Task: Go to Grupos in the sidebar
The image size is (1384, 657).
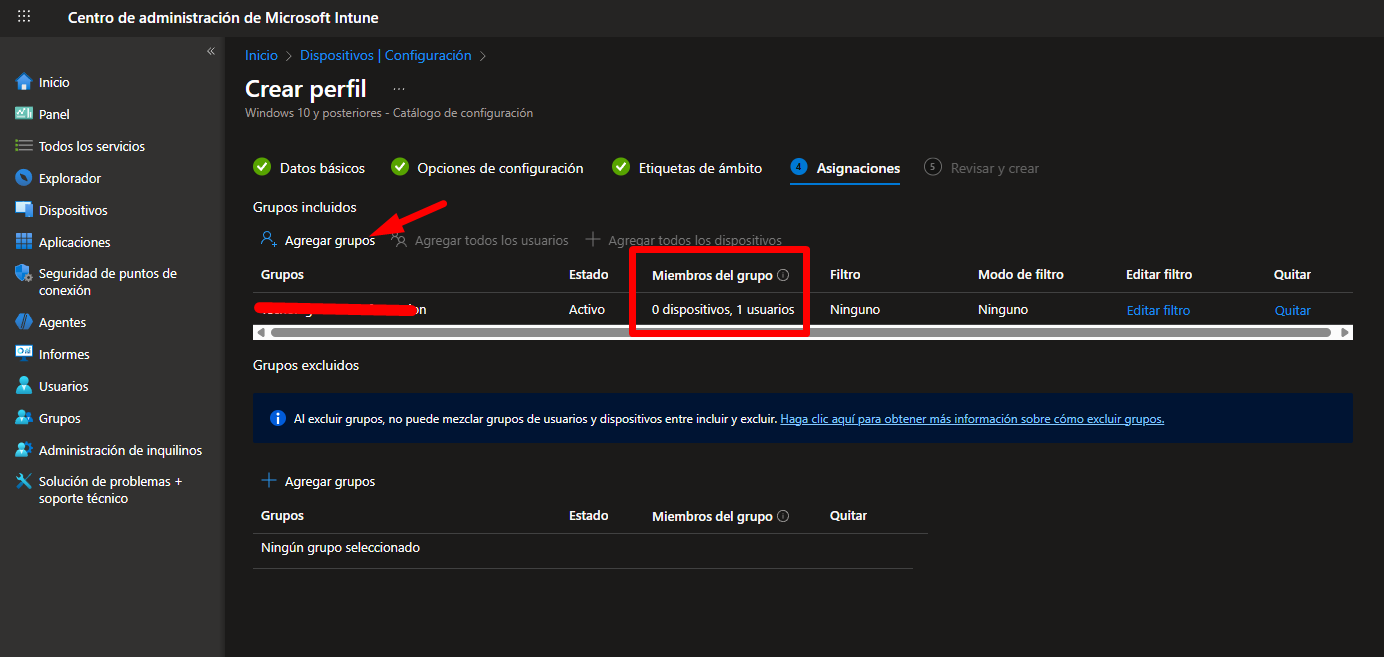Action: point(59,418)
